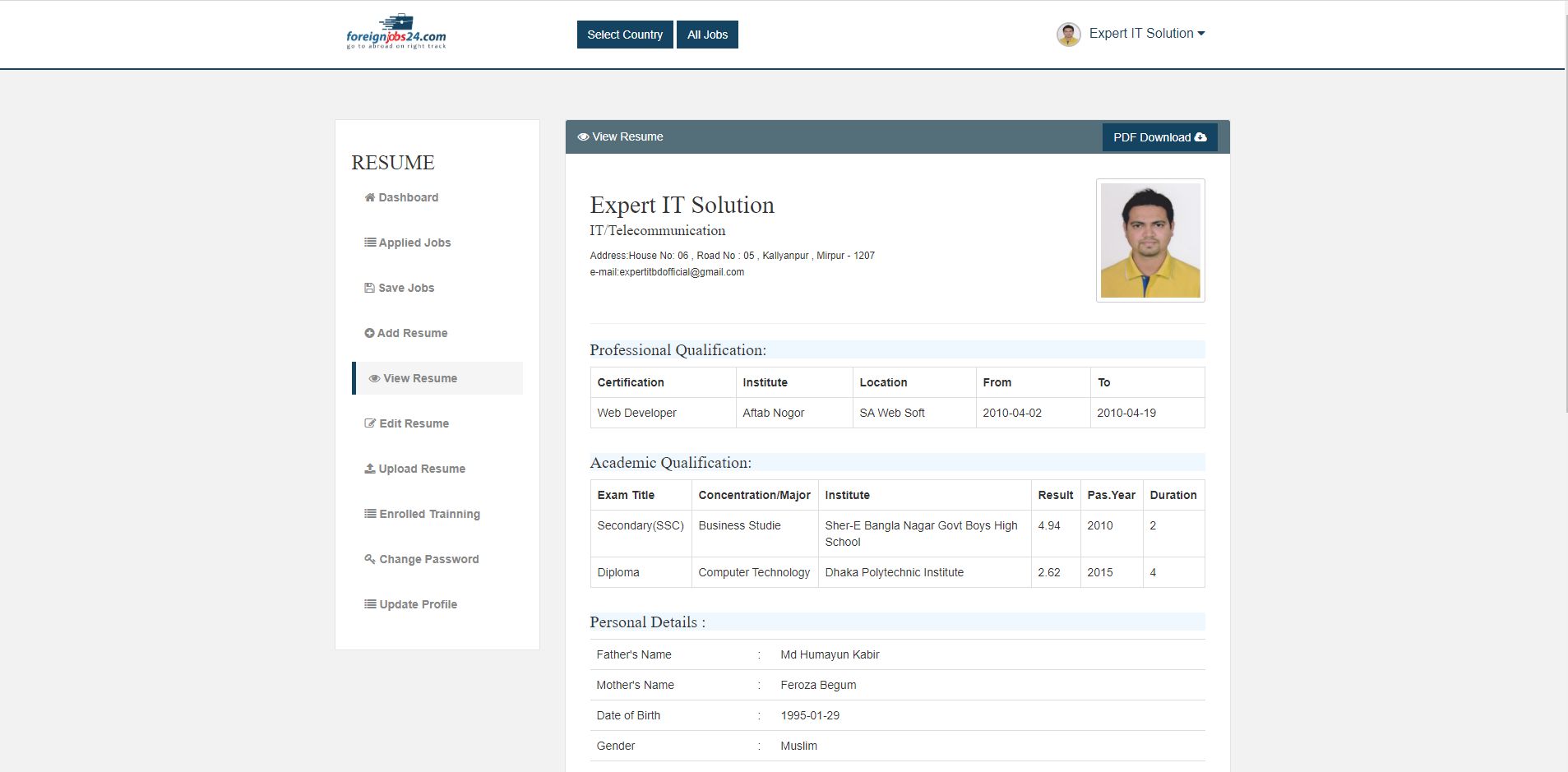Expand the Expert IT Solution account dropdown

(x=1147, y=34)
